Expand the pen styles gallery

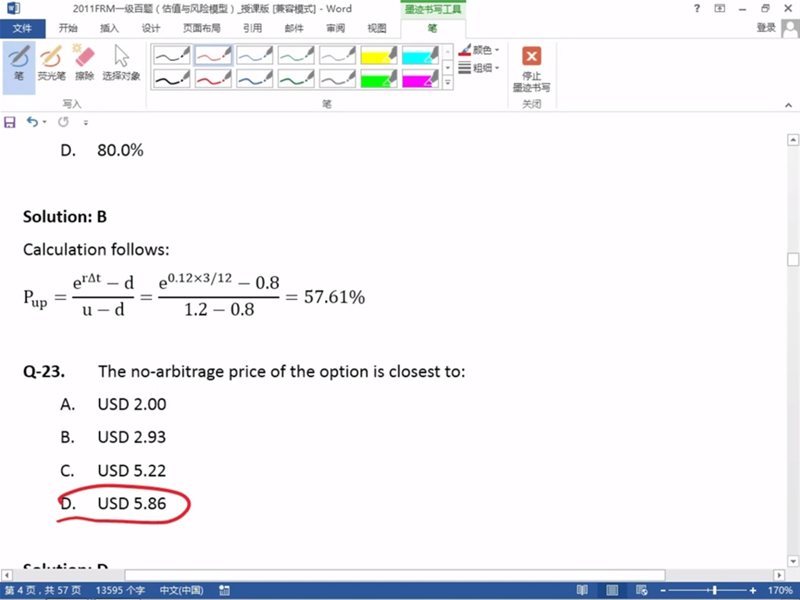[447, 83]
